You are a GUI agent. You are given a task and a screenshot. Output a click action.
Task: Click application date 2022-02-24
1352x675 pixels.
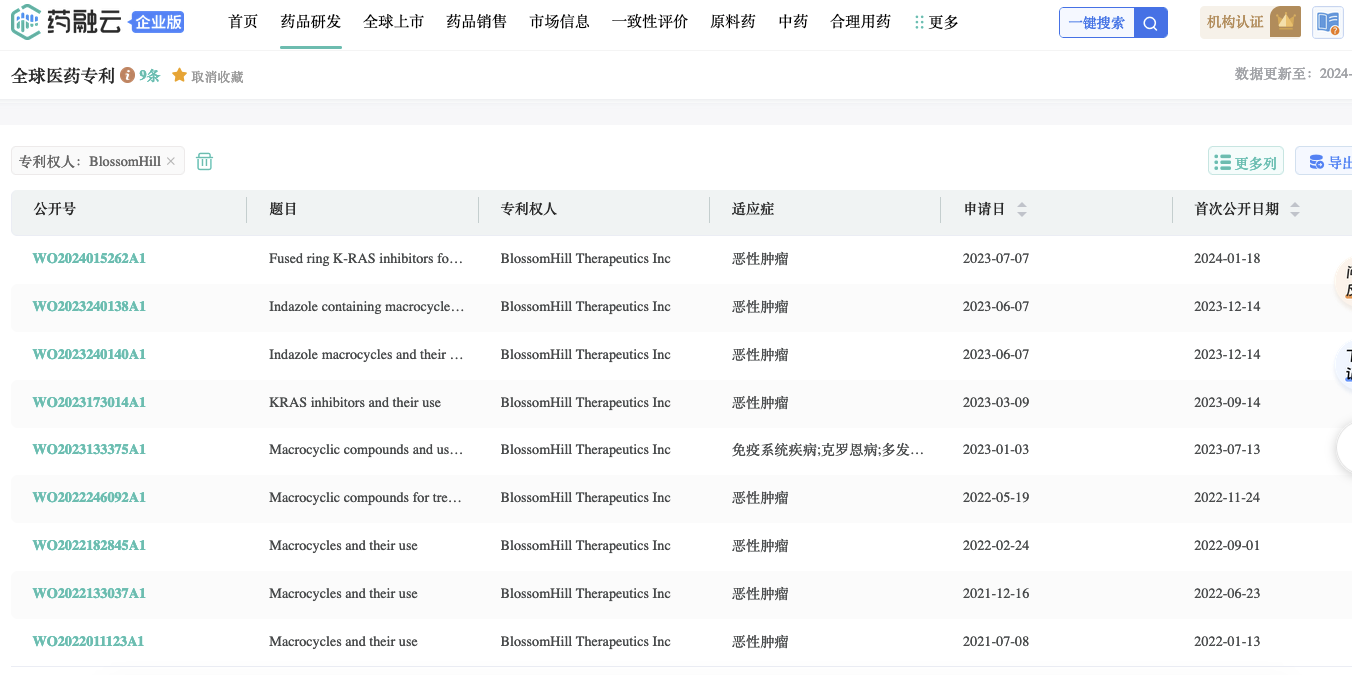coord(996,545)
